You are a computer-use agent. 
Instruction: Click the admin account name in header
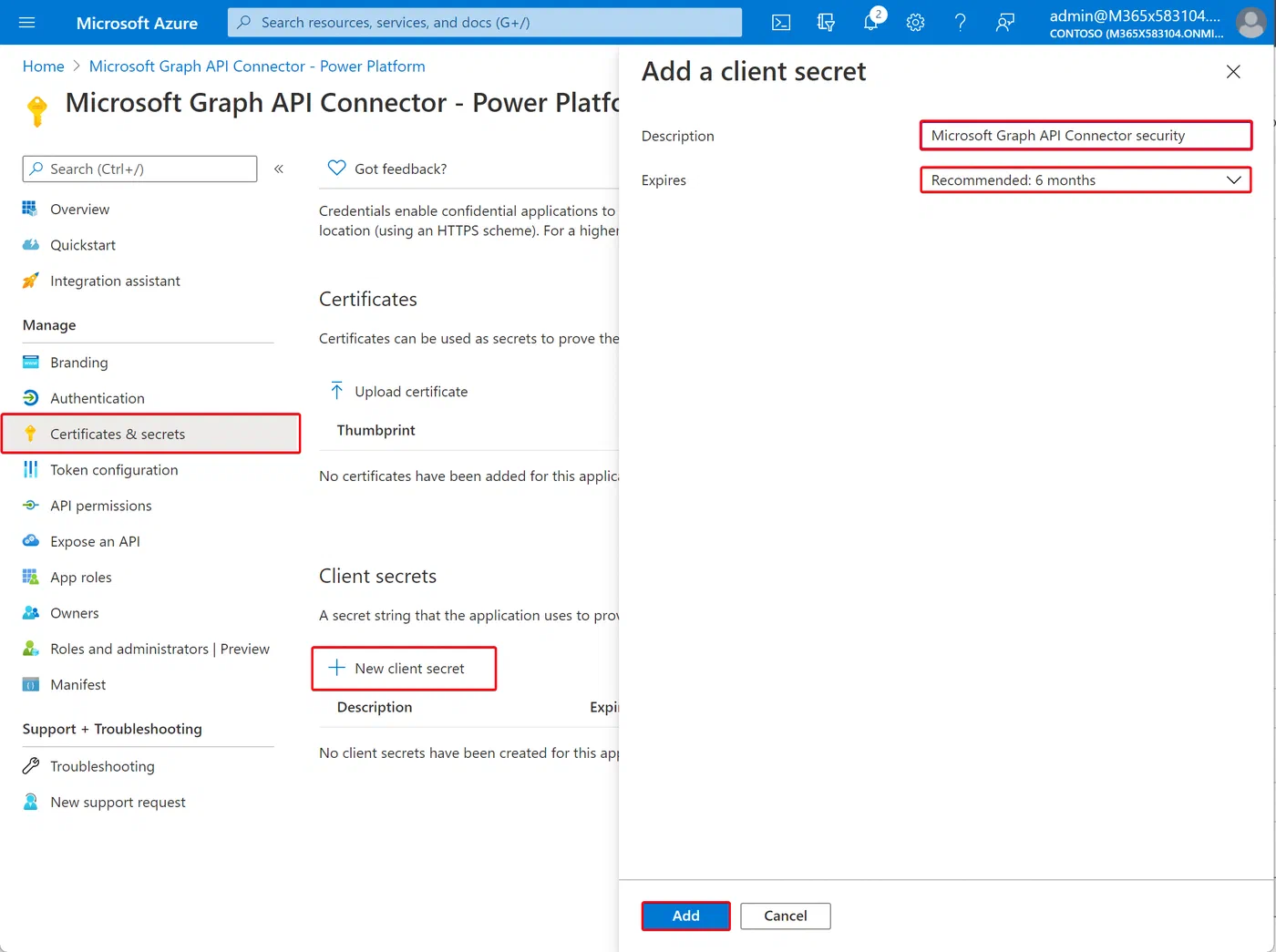tap(1135, 15)
